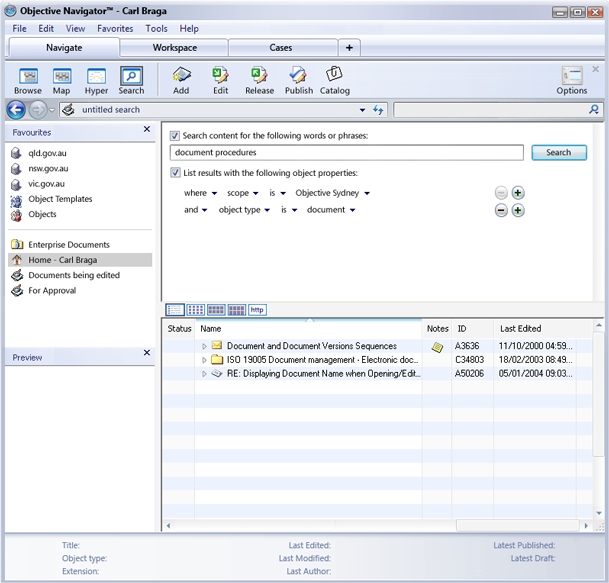Add a condition after object type row

518,210
